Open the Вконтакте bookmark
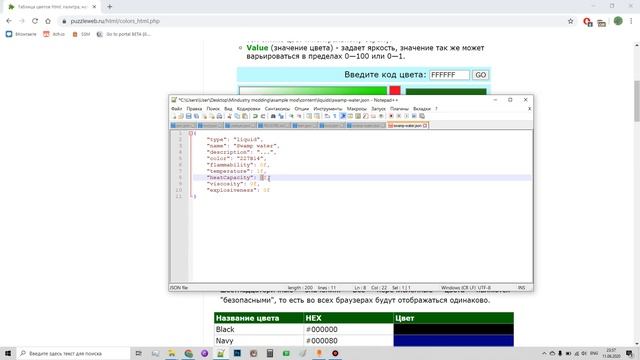 point(21,34)
